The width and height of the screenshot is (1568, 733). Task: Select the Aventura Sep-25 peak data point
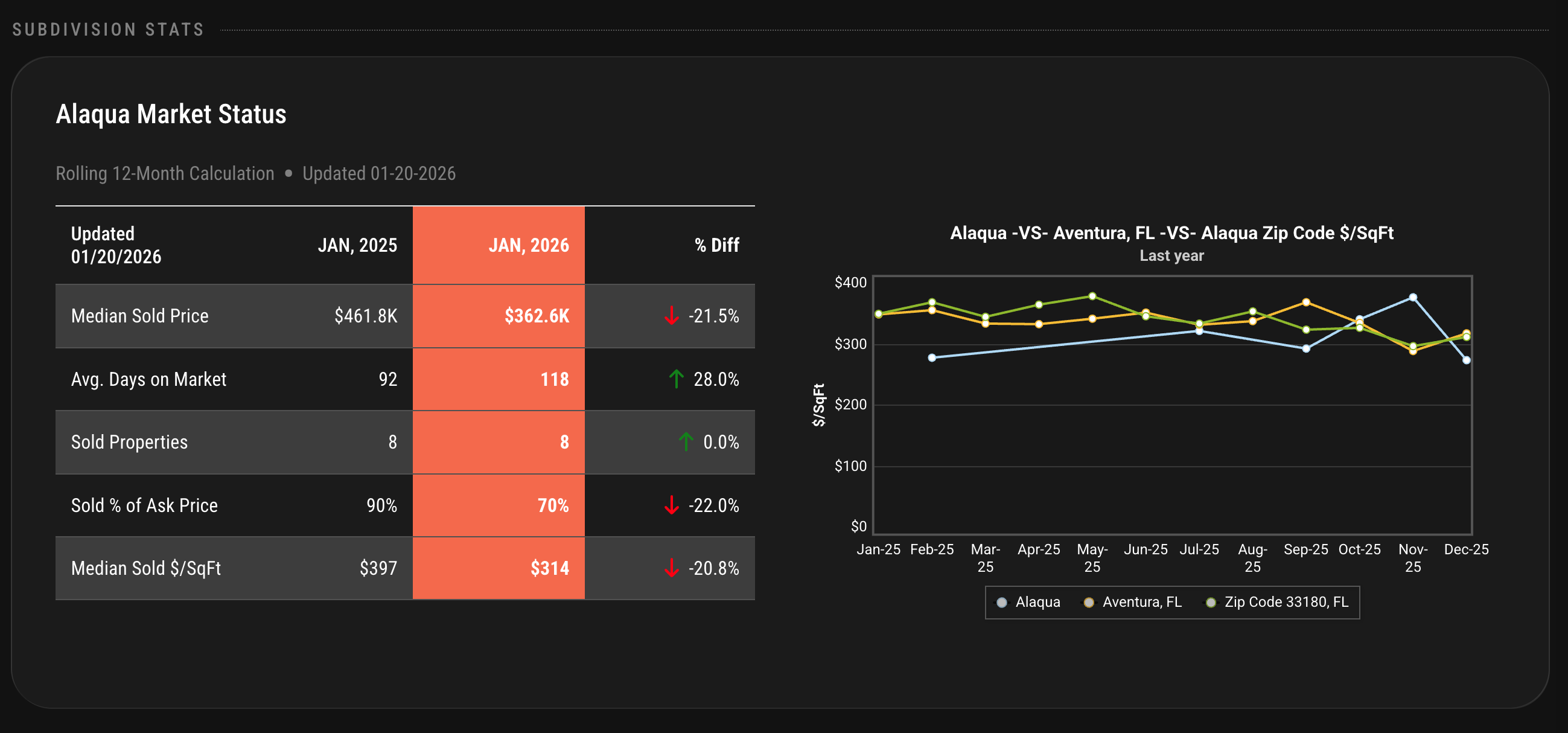click(1306, 302)
